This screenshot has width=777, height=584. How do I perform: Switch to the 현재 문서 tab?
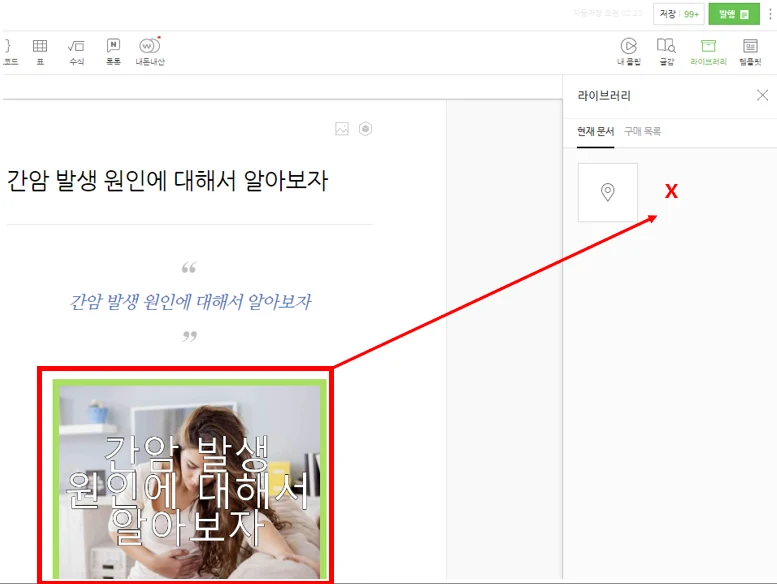pos(595,131)
